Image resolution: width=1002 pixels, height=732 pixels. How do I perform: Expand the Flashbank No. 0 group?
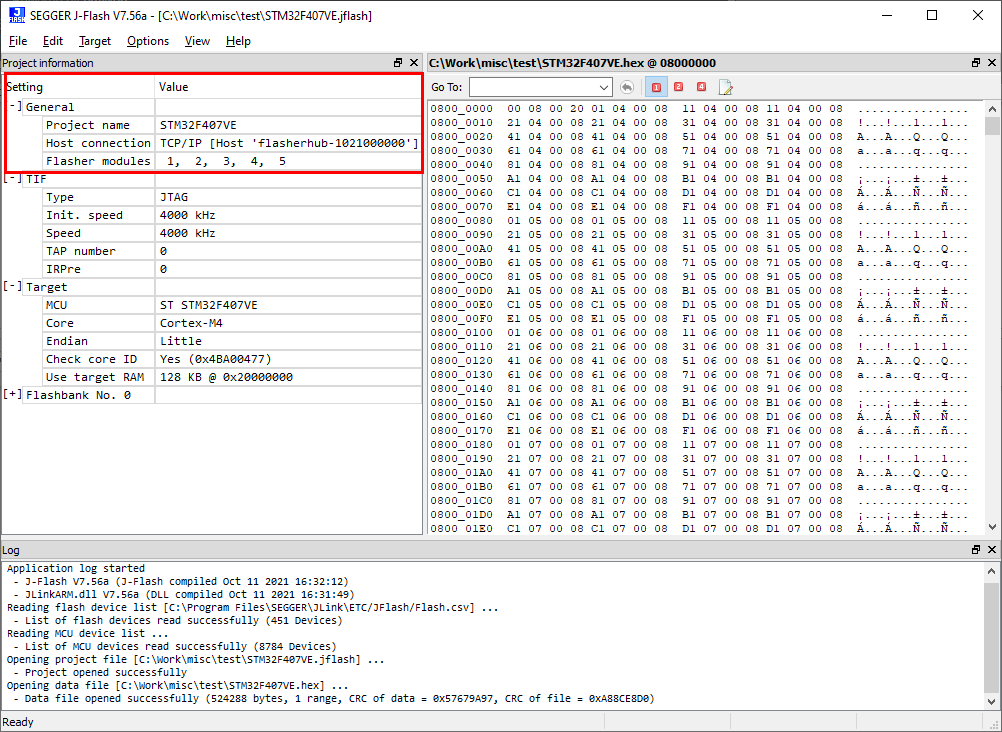(x=13, y=395)
